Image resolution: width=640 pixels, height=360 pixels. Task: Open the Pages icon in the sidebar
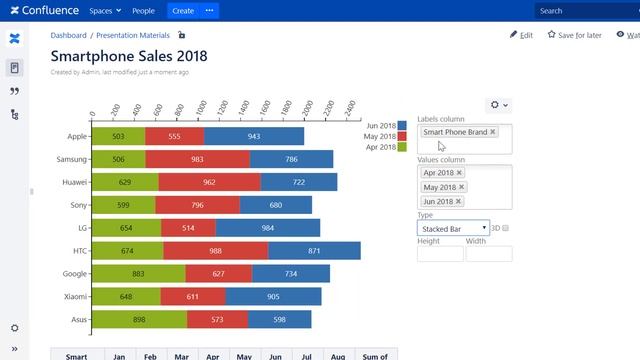tap(15, 68)
